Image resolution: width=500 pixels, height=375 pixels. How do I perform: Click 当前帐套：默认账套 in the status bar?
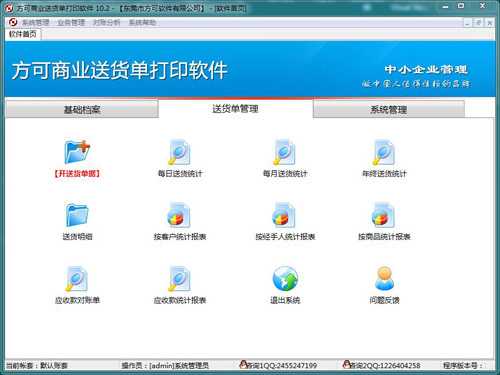click(37, 366)
